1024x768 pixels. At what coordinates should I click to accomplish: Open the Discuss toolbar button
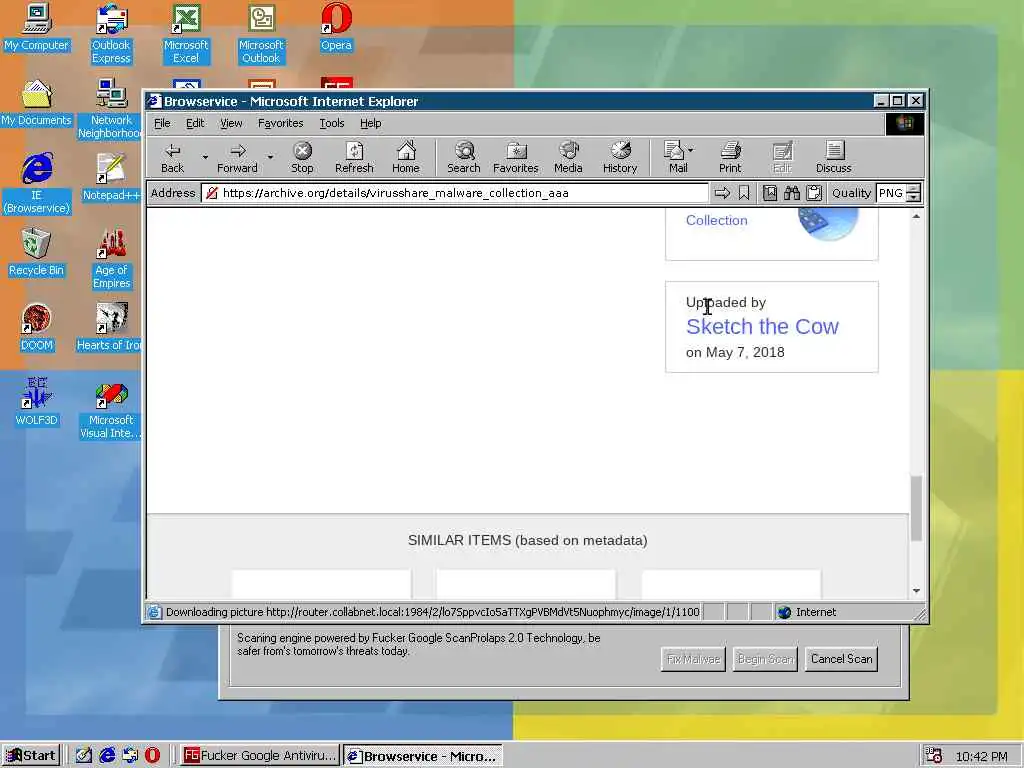click(833, 157)
